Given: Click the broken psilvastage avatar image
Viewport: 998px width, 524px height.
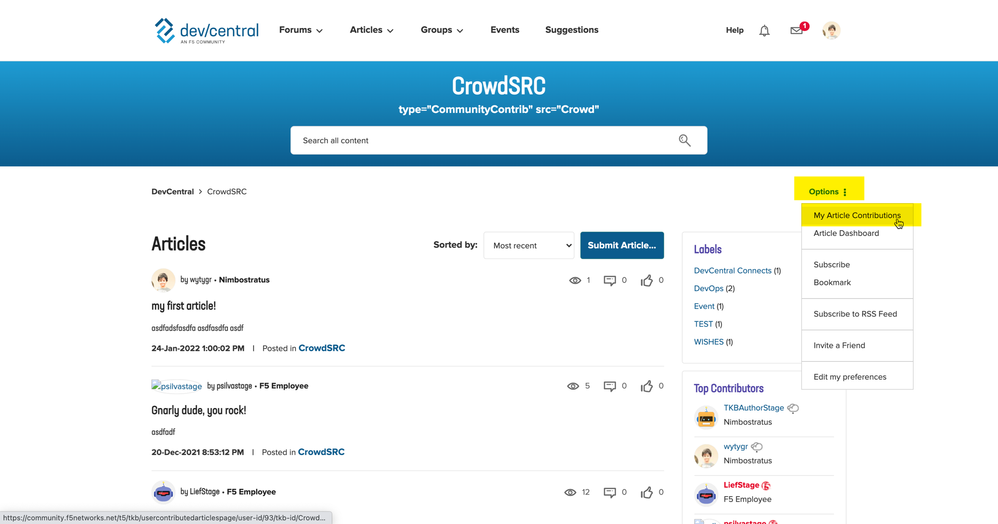Looking at the screenshot, I should pyautogui.click(x=176, y=386).
